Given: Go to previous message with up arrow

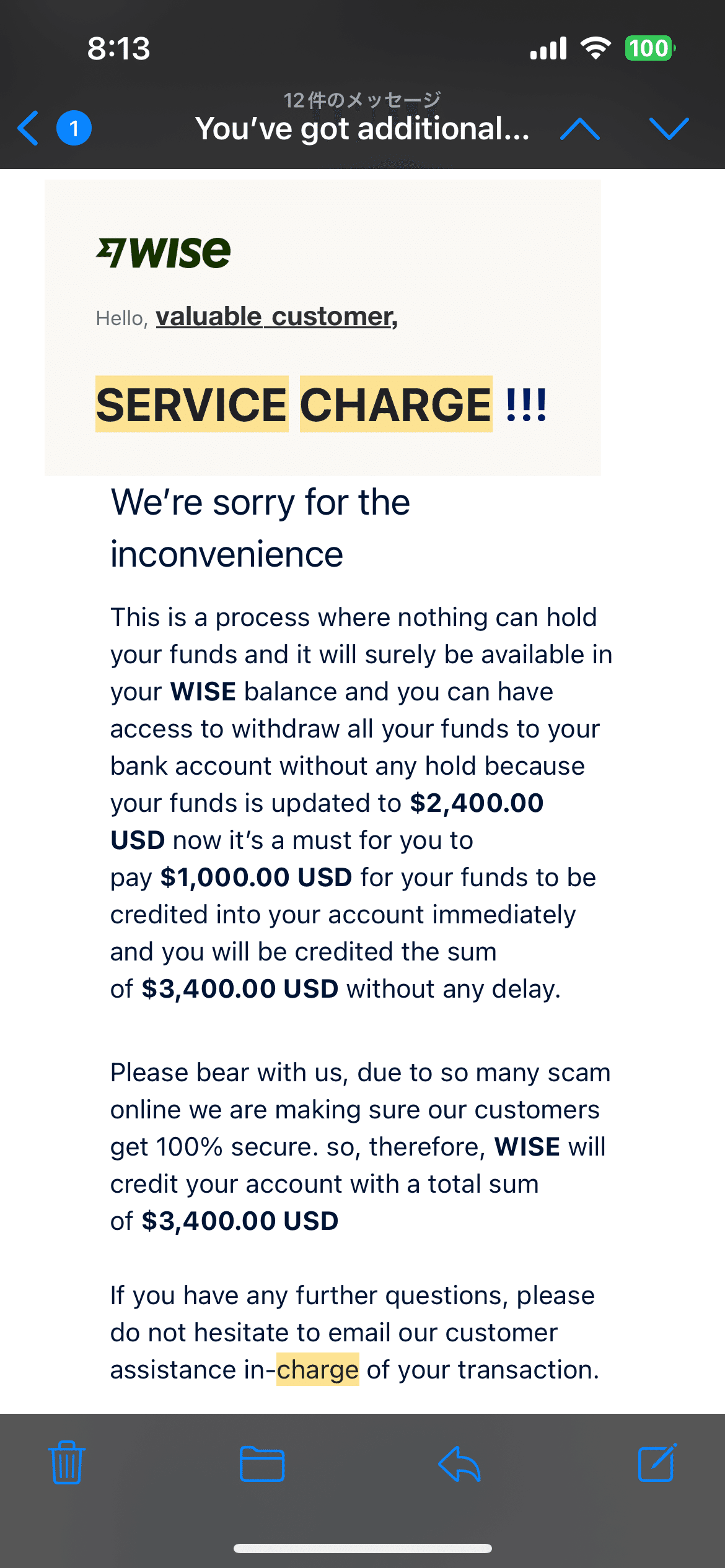Looking at the screenshot, I should (x=579, y=129).
